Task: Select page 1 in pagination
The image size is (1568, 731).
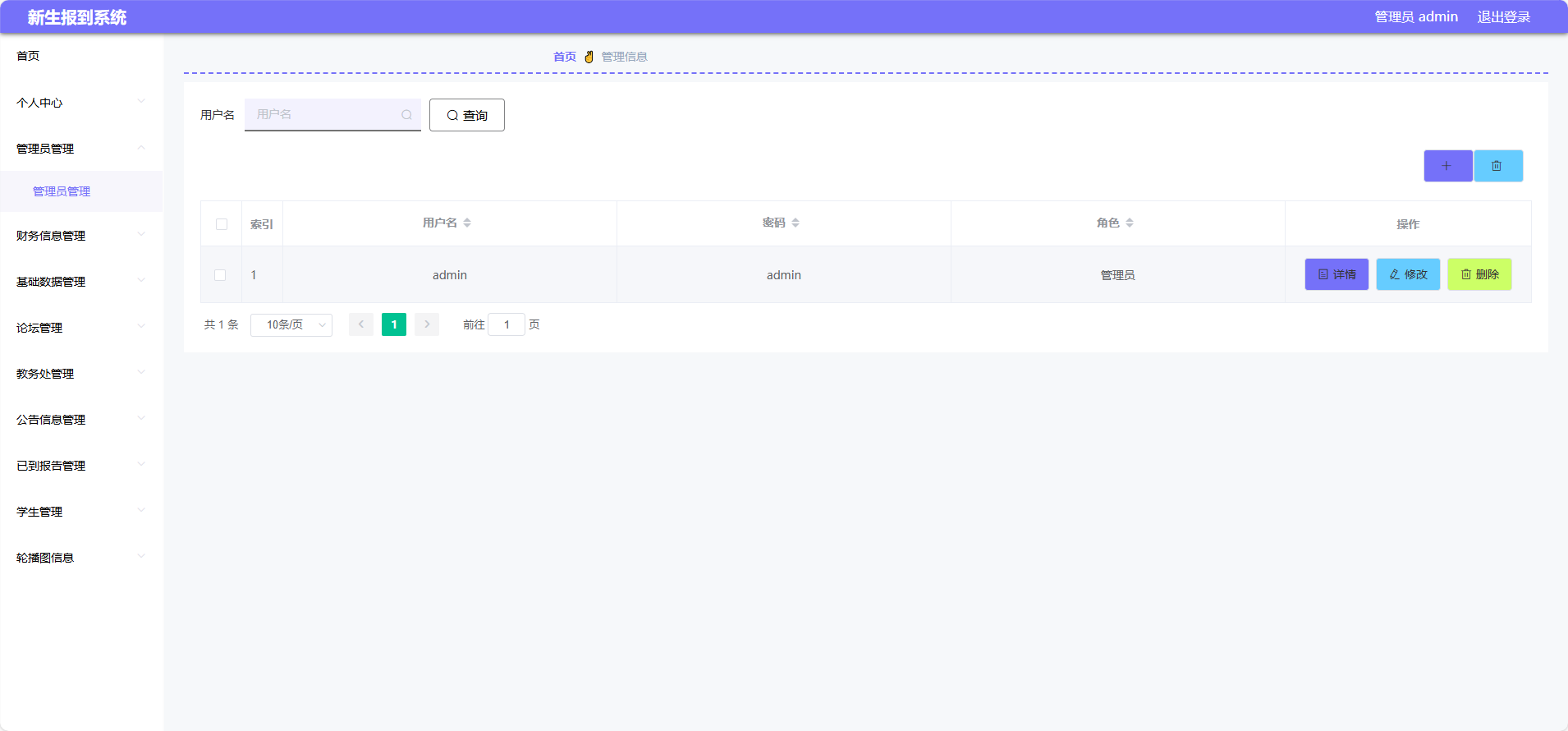Action: pyautogui.click(x=394, y=324)
